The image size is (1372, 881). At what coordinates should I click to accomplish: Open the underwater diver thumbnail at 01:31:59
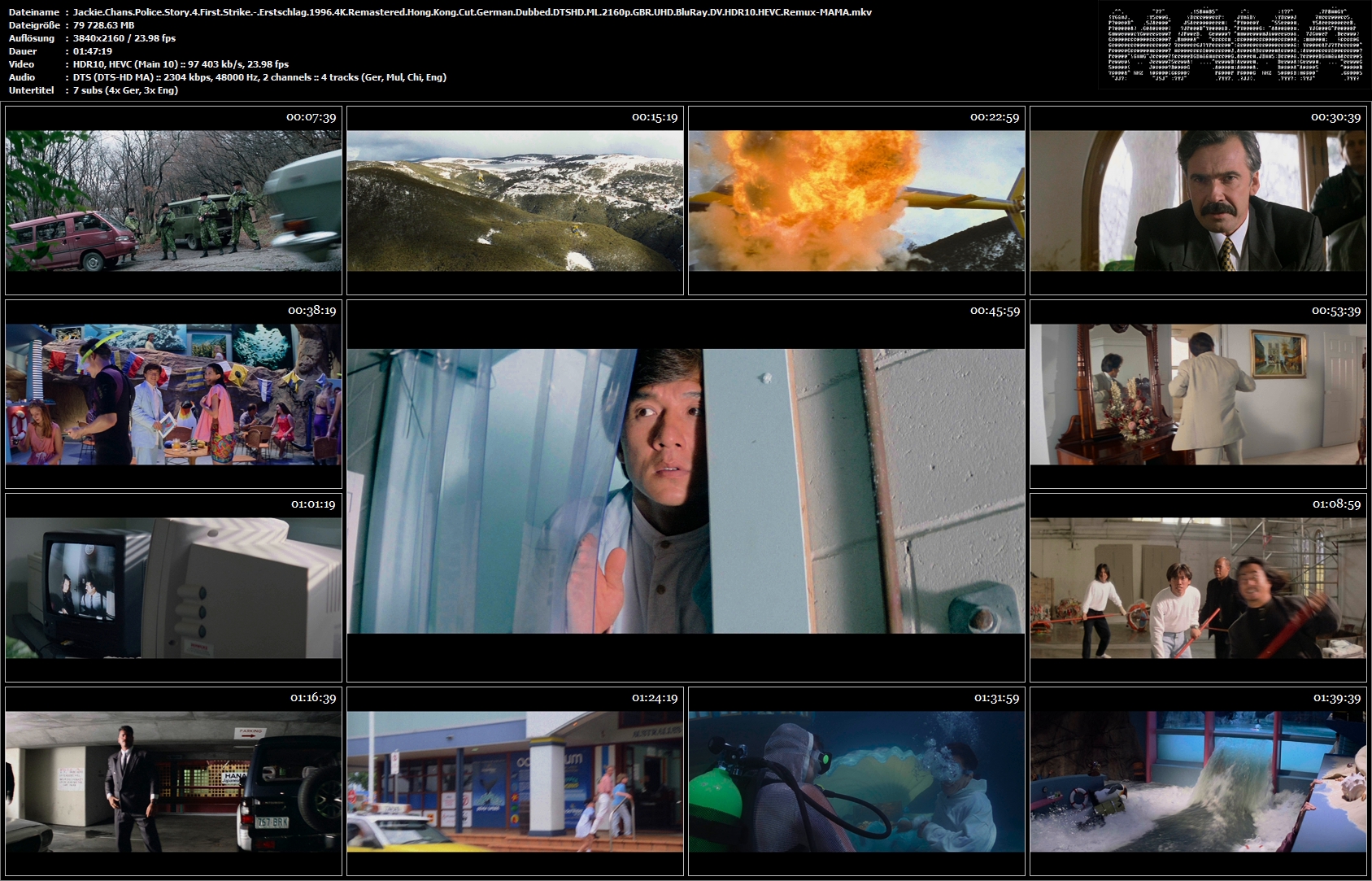tap(856, 781)
